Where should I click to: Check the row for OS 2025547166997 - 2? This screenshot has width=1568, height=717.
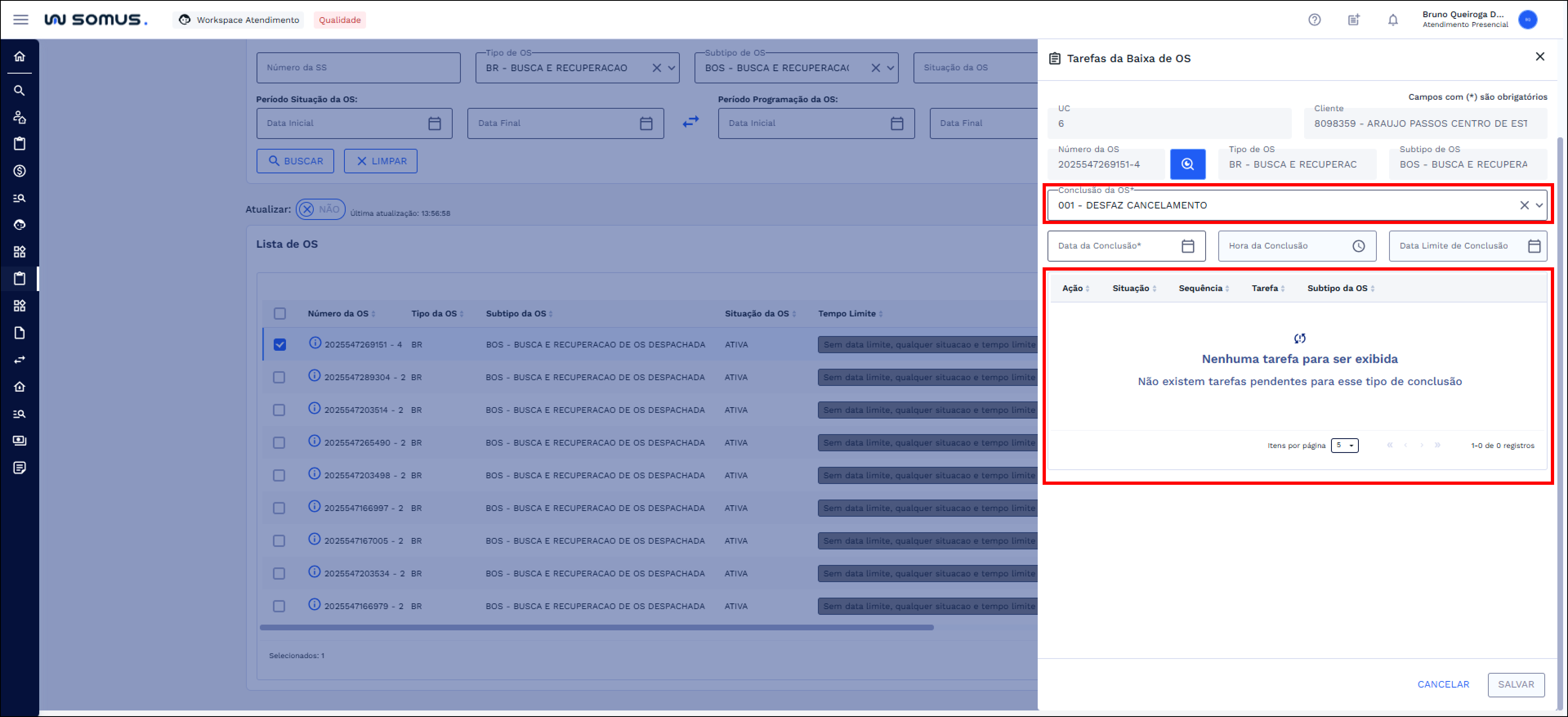tap(279, 508)
